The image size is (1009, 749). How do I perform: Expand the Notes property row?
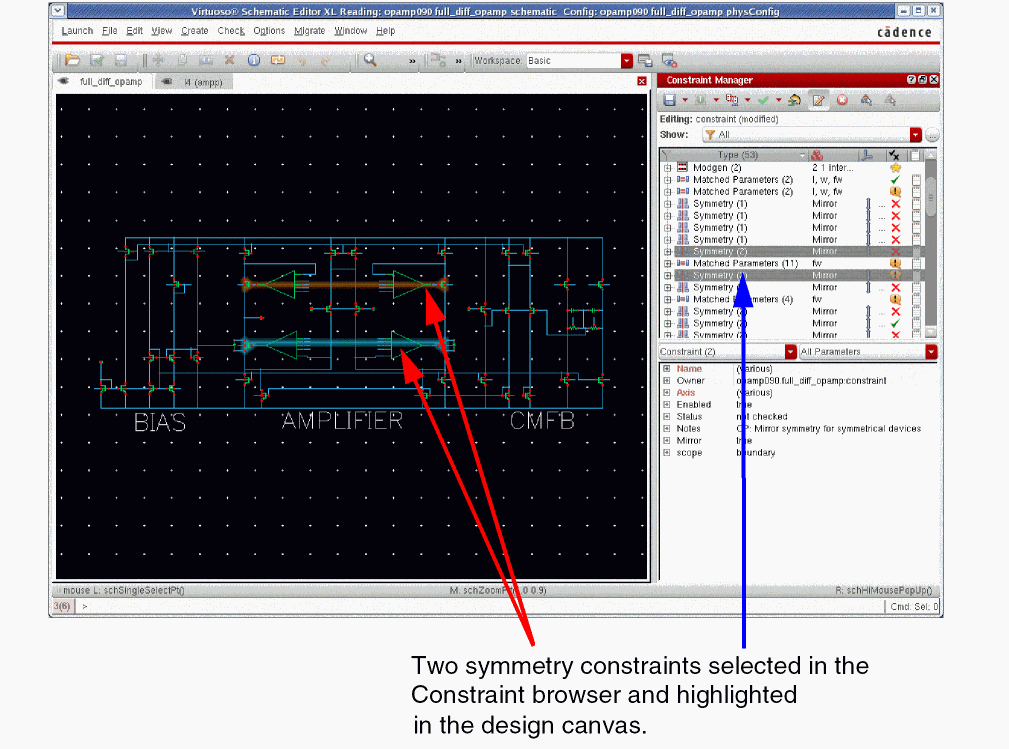pos(667,429)
